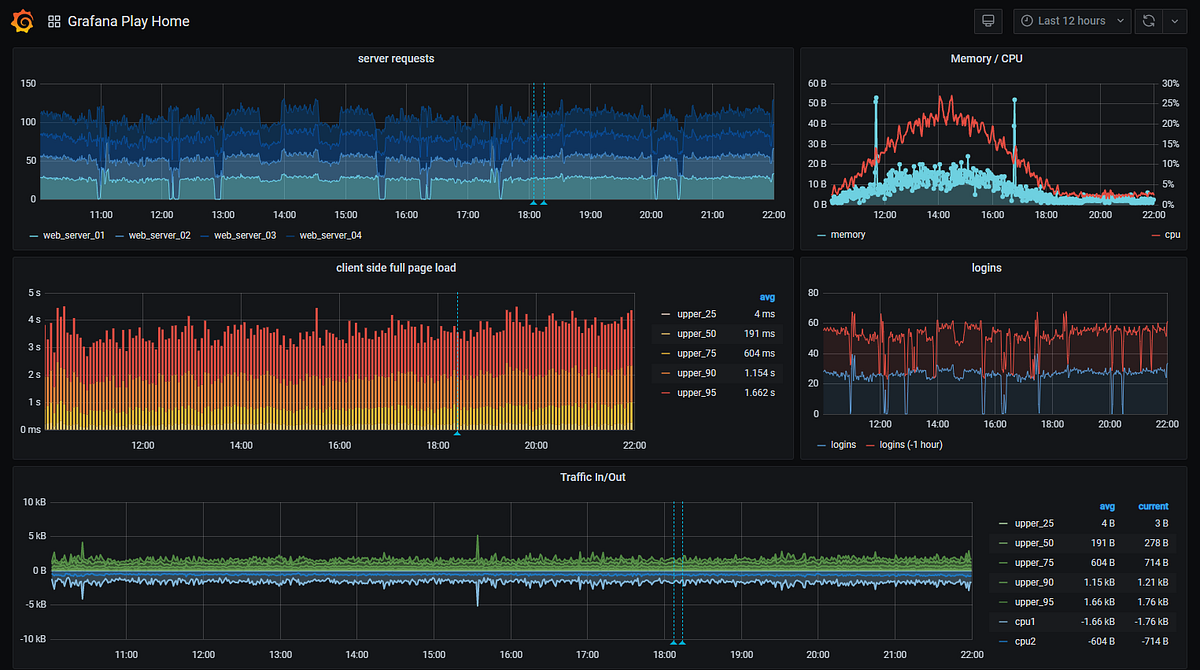Click the Grafana logo icon
This screenshot has height=670, width=1200.
[21, 20]
